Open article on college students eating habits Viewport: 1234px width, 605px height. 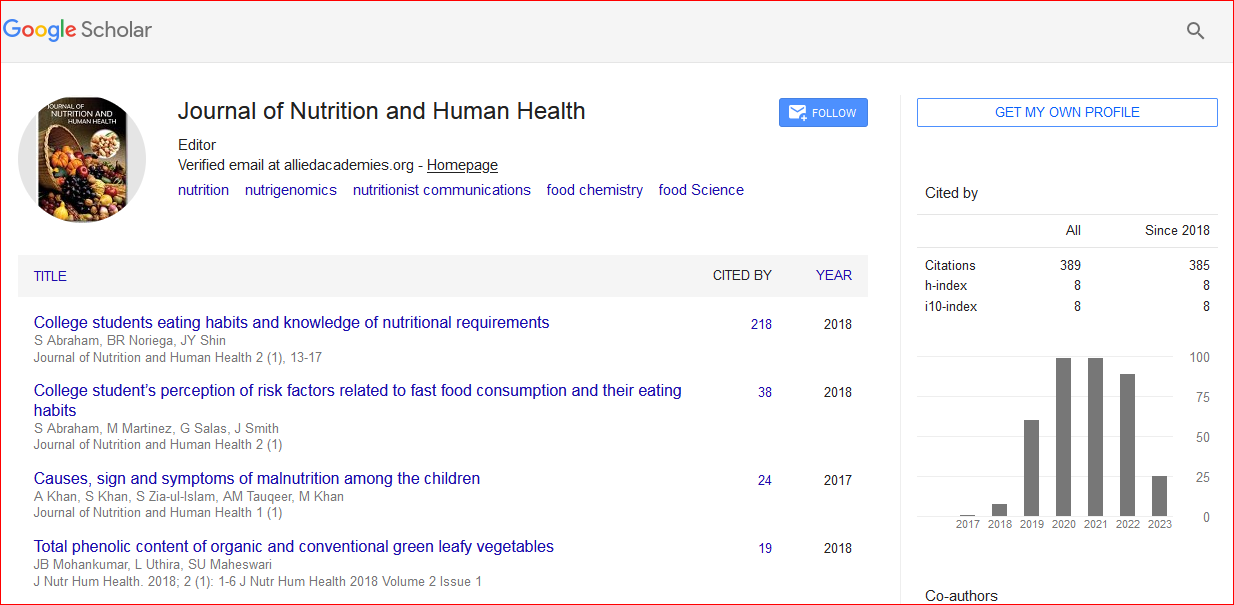click(291, 323)
